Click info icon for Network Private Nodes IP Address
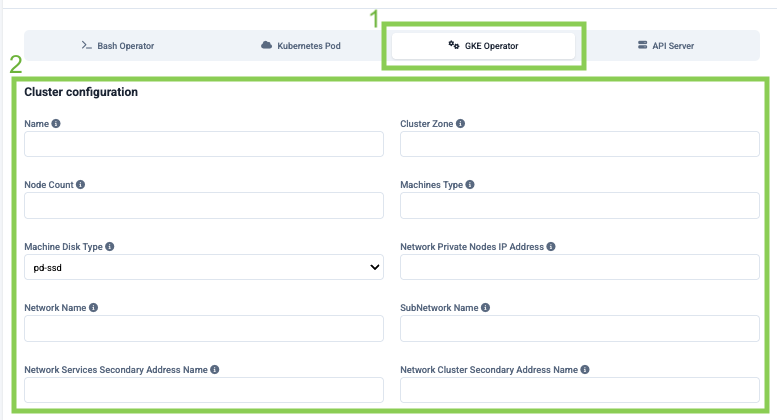777x420 pixels. [x=551, y=247]
